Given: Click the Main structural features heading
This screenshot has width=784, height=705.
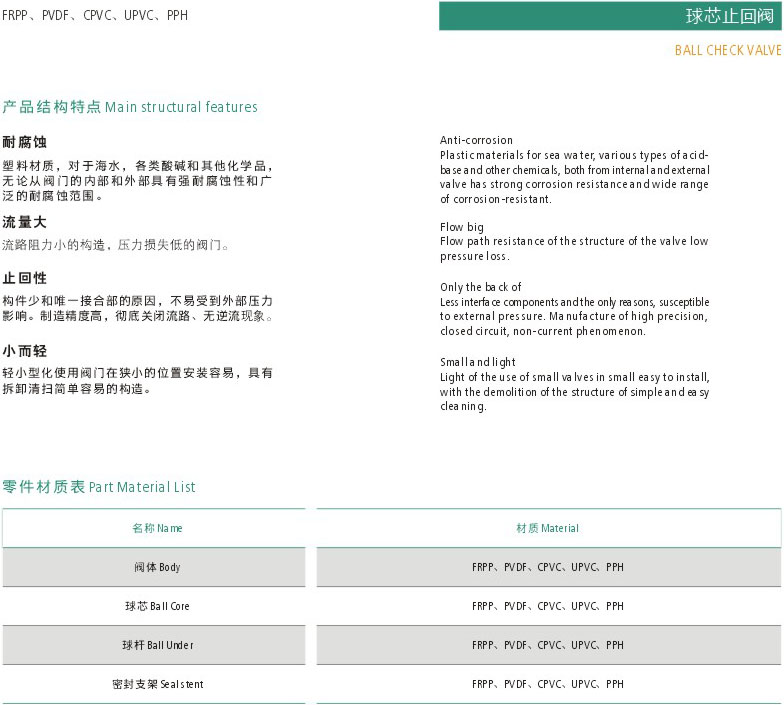Looking at the screenshot, I should point(130,107).
